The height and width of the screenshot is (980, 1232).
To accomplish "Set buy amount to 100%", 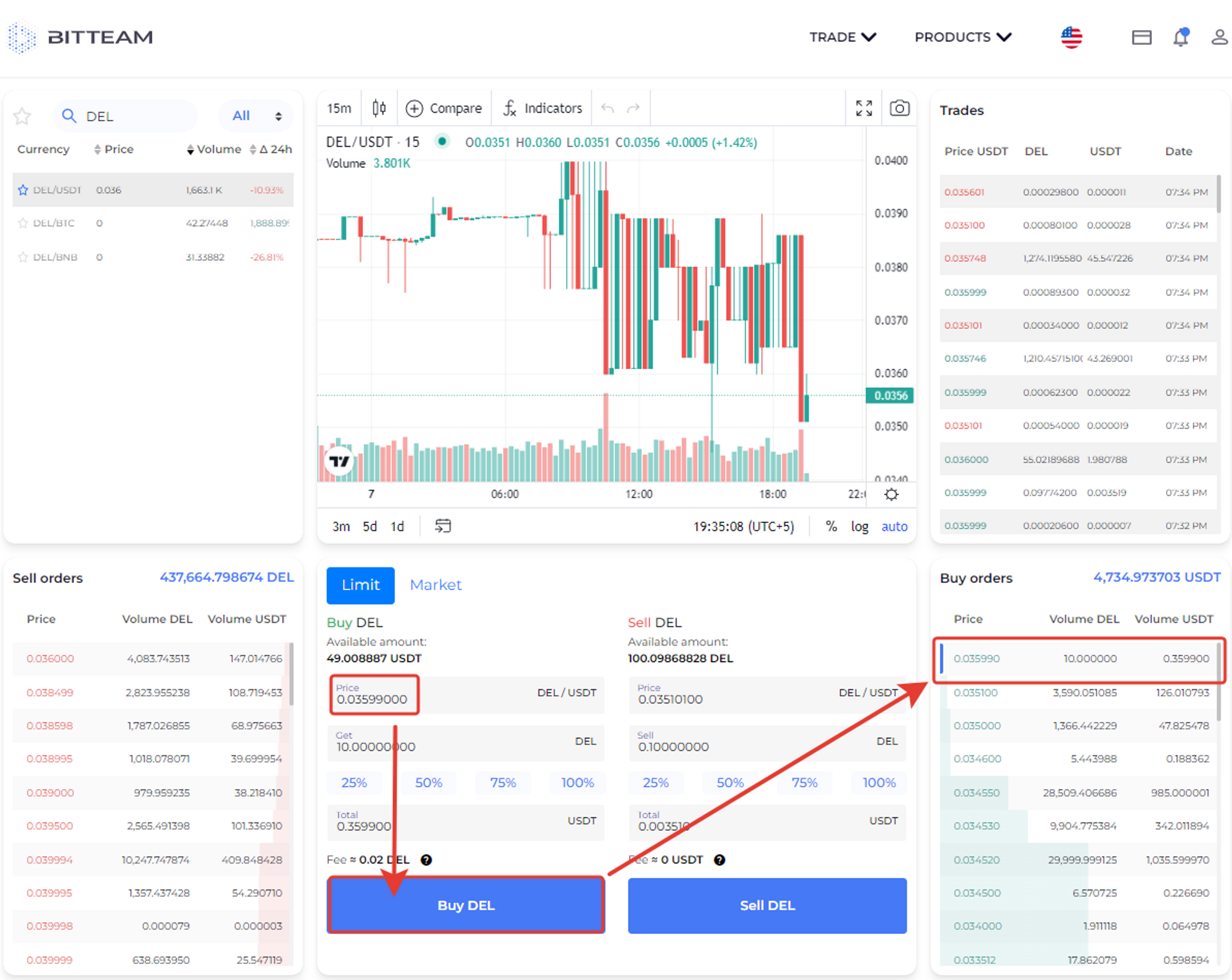I will pos(577,783).
